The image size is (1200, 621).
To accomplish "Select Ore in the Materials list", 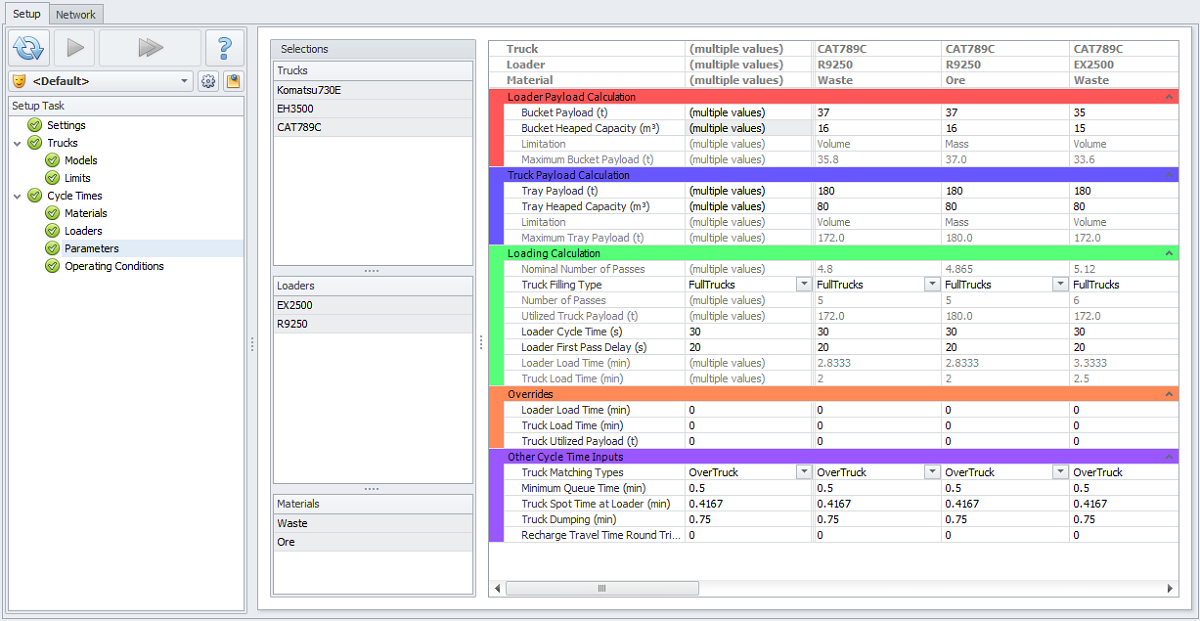I will pyautogui.click(x=286, y=542).
